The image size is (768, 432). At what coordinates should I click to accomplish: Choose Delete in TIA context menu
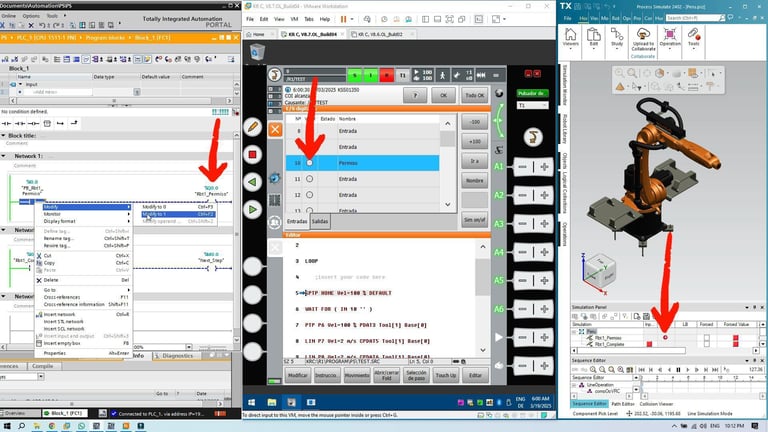coord(83,280)
